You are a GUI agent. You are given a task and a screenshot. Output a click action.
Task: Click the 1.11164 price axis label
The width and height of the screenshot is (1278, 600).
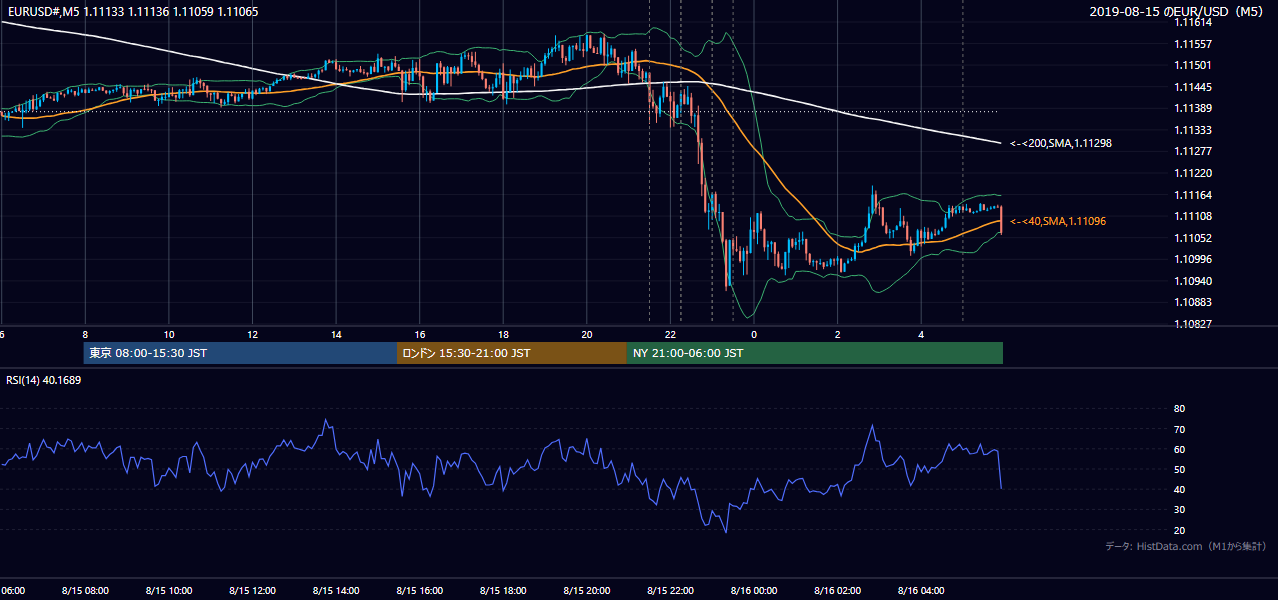(x=1192, y=195)
